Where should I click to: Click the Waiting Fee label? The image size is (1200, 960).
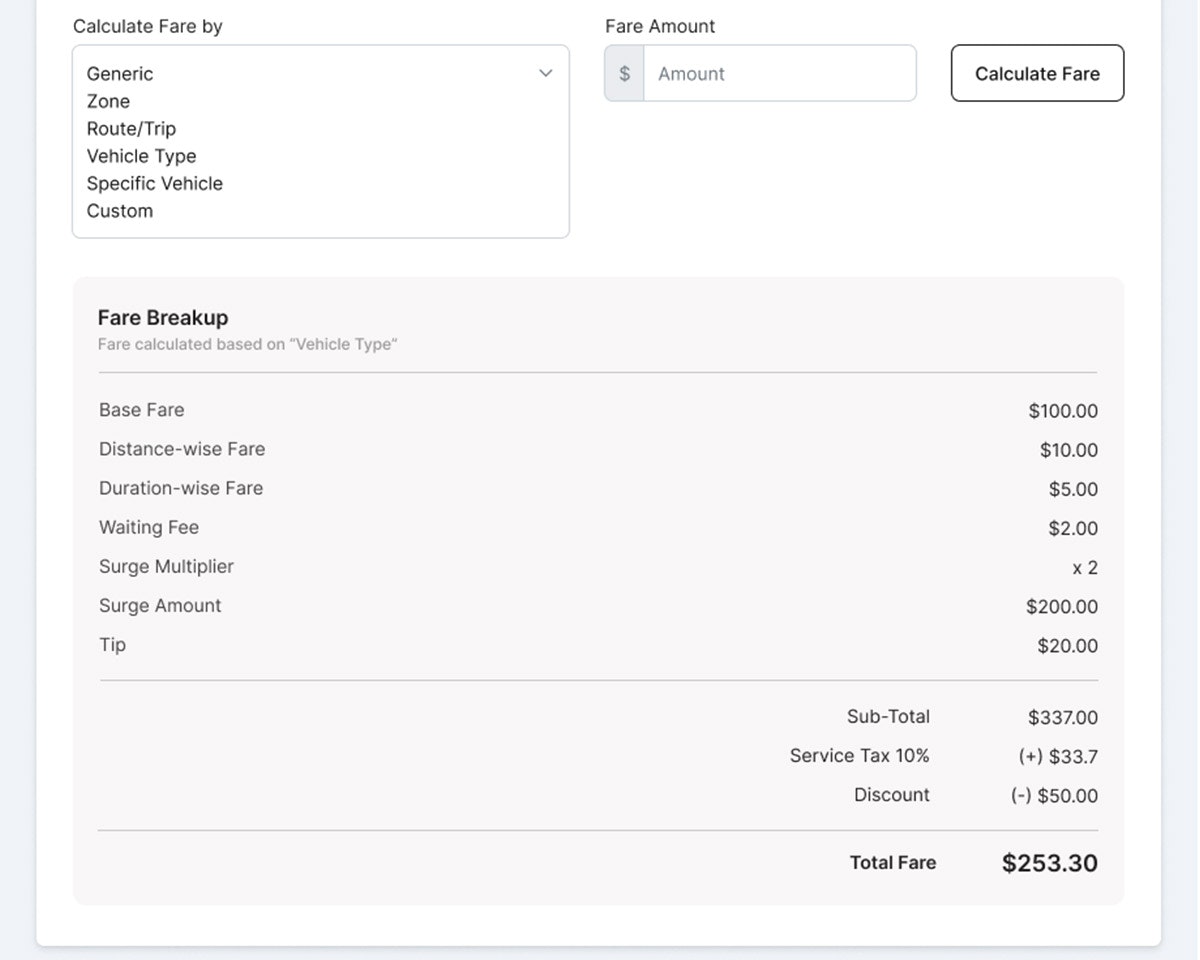[149, 527]
